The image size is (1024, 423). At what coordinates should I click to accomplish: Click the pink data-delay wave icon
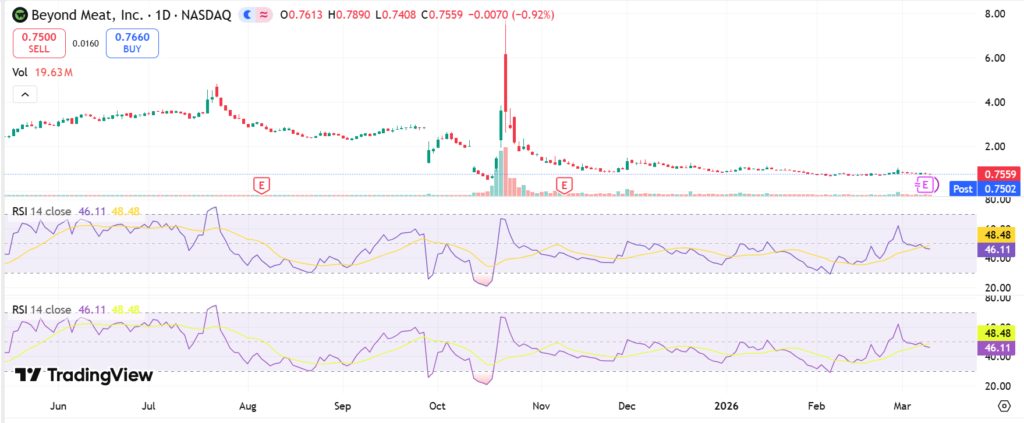264,15
